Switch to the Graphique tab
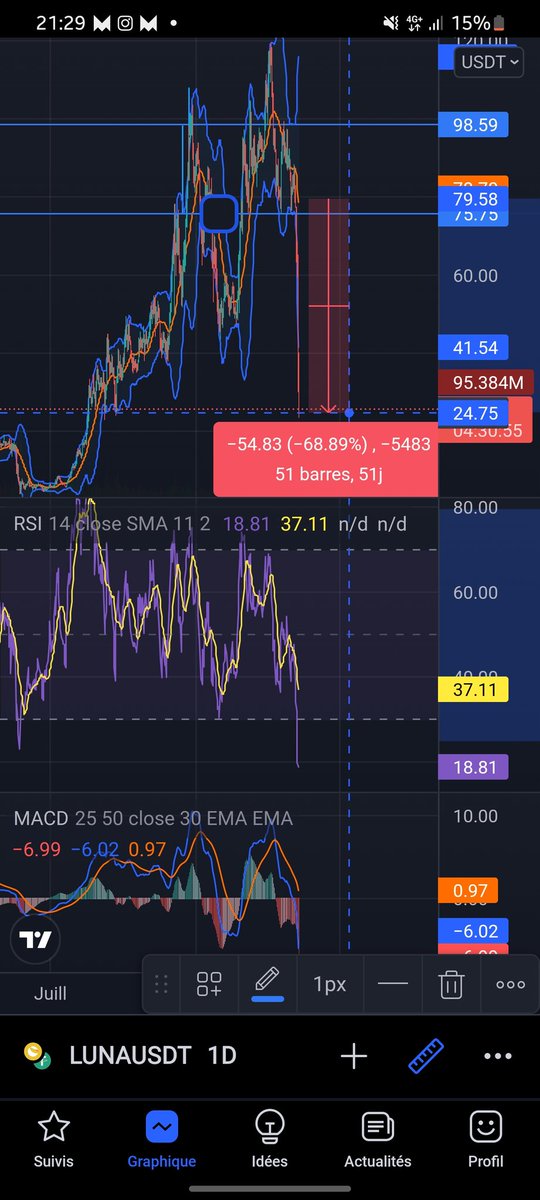 161,1140
